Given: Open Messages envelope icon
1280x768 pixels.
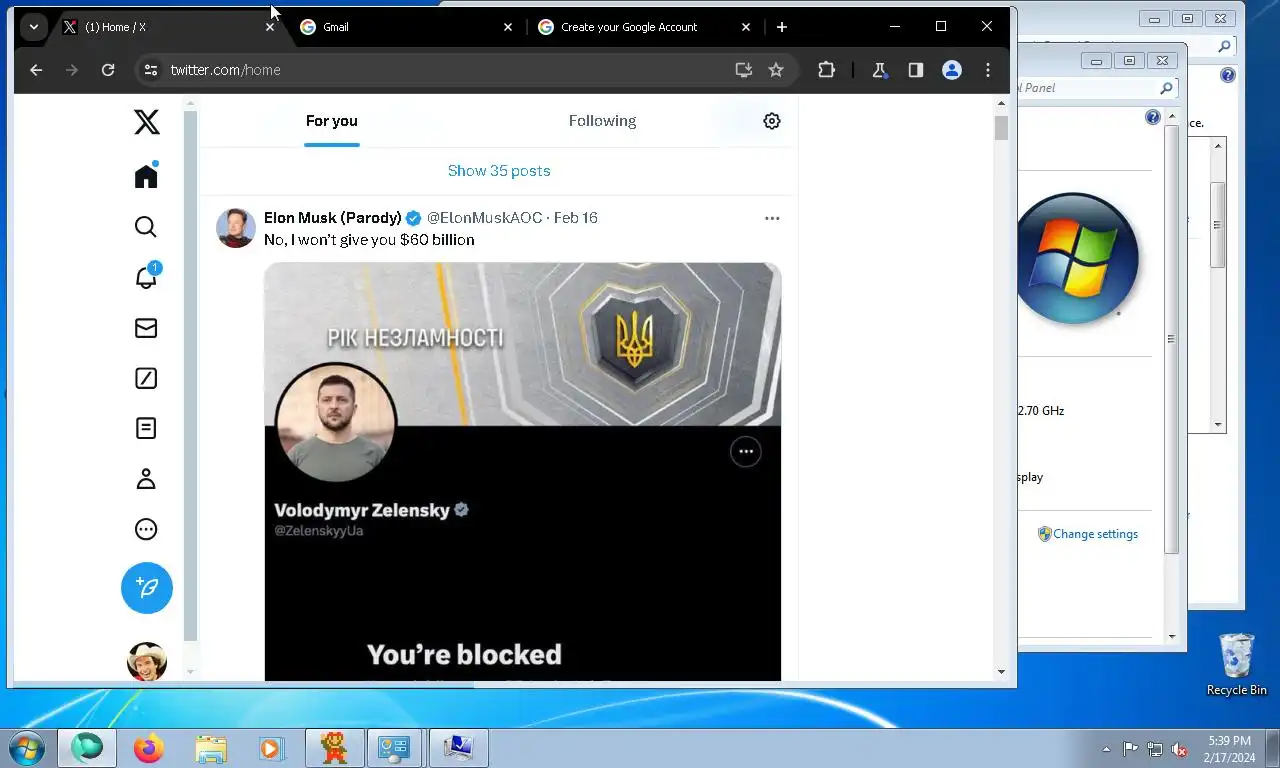Looking at the screenshot, I should (146, 328).
